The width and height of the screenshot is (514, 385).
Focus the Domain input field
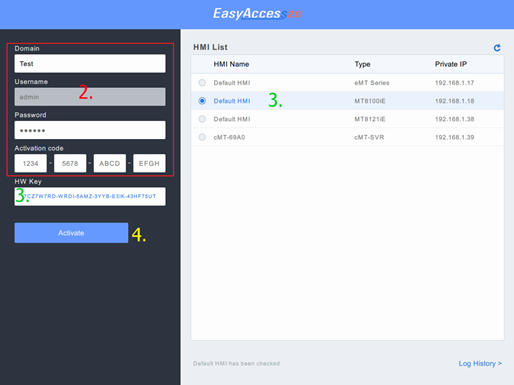click(90, 63)
